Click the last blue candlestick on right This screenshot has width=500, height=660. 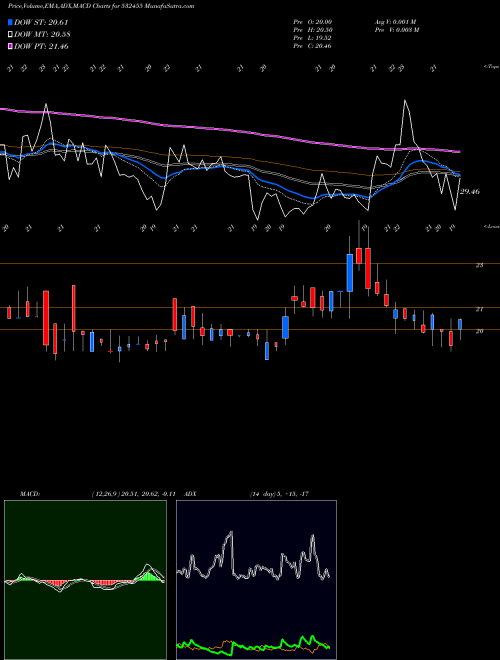point(460,324)
